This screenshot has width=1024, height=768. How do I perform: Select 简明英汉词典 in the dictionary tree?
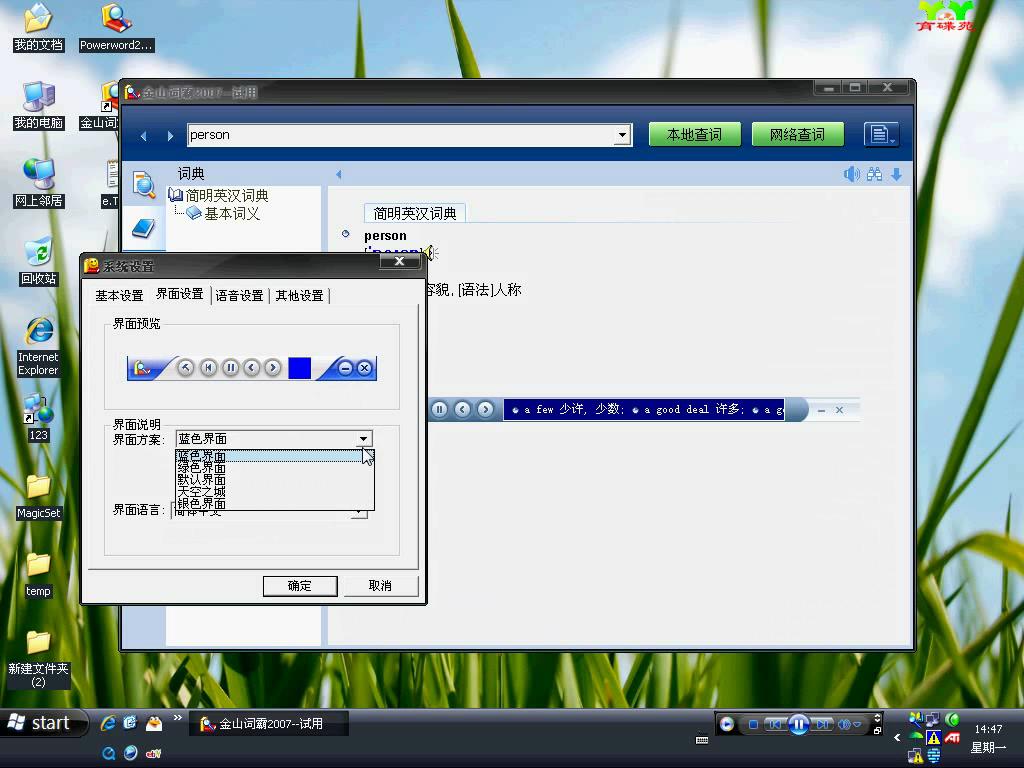[227, 195]
